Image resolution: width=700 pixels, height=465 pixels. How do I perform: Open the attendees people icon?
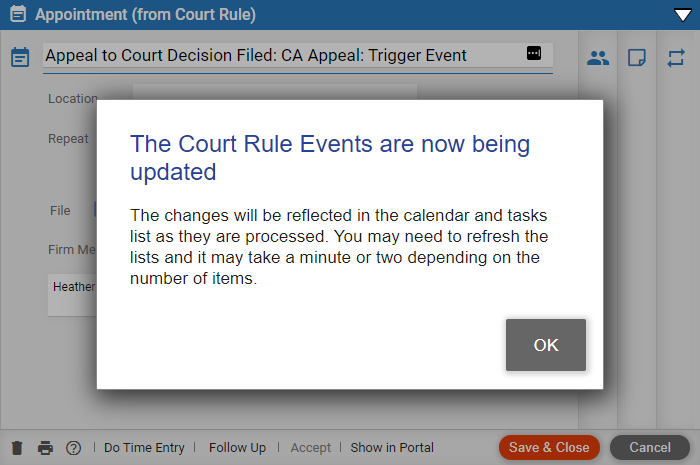click(x=598, y=58)
